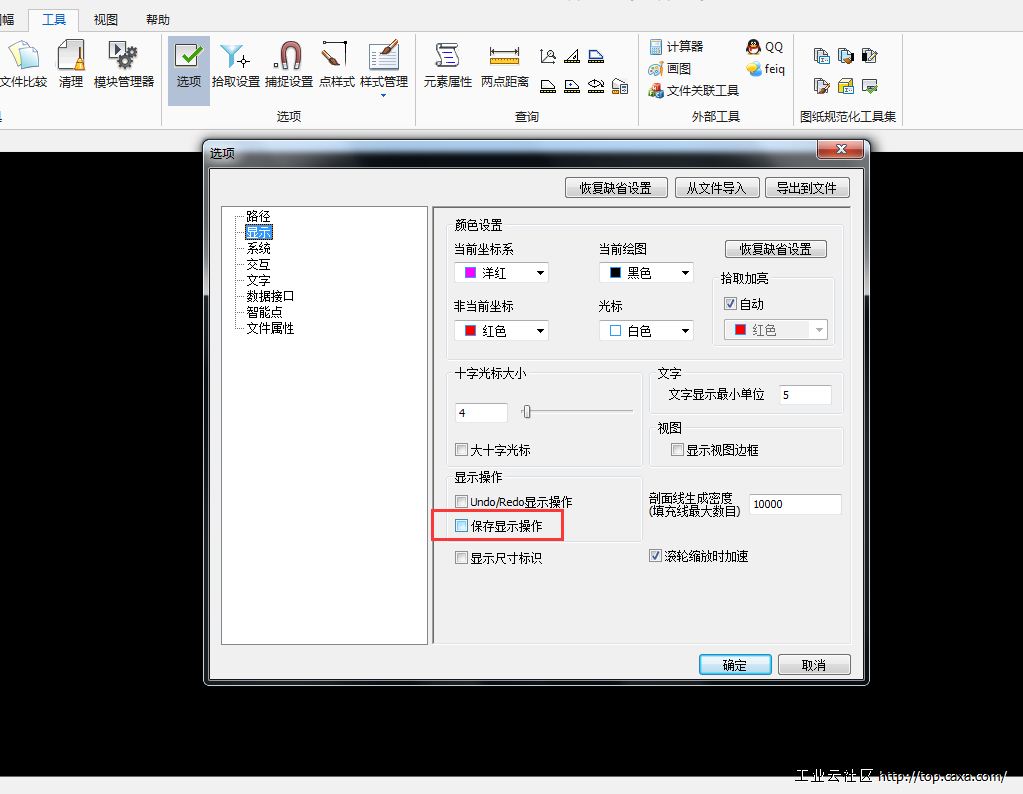Click the green-check monitor icon in 图纸规范化工具集
1023x794 pixels.
coord(870,86)
